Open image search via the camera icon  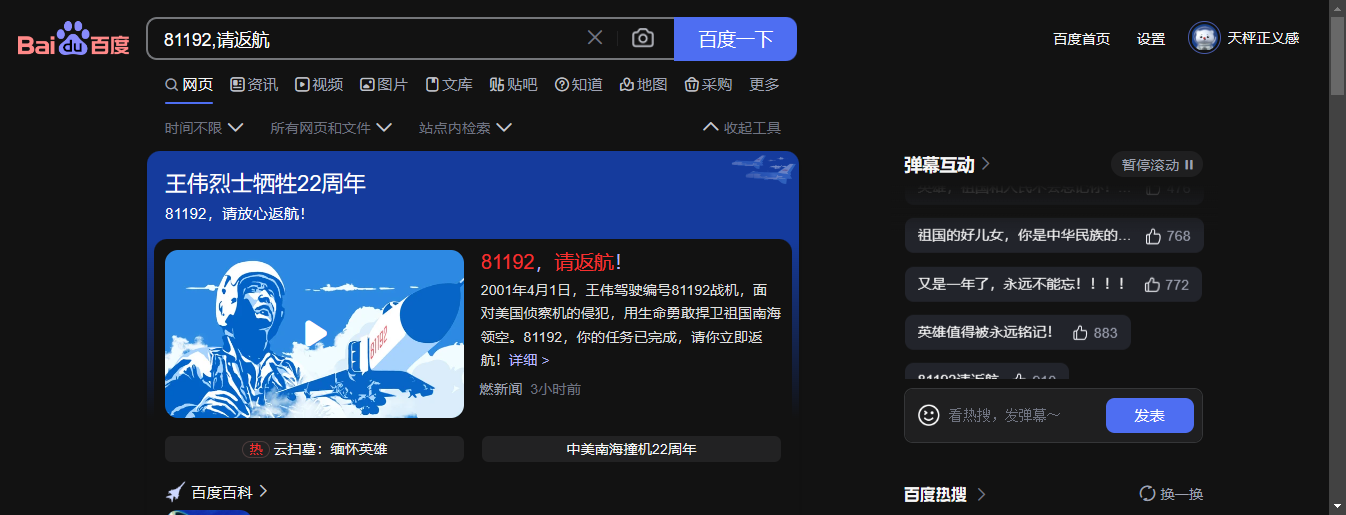click(643, 38)
